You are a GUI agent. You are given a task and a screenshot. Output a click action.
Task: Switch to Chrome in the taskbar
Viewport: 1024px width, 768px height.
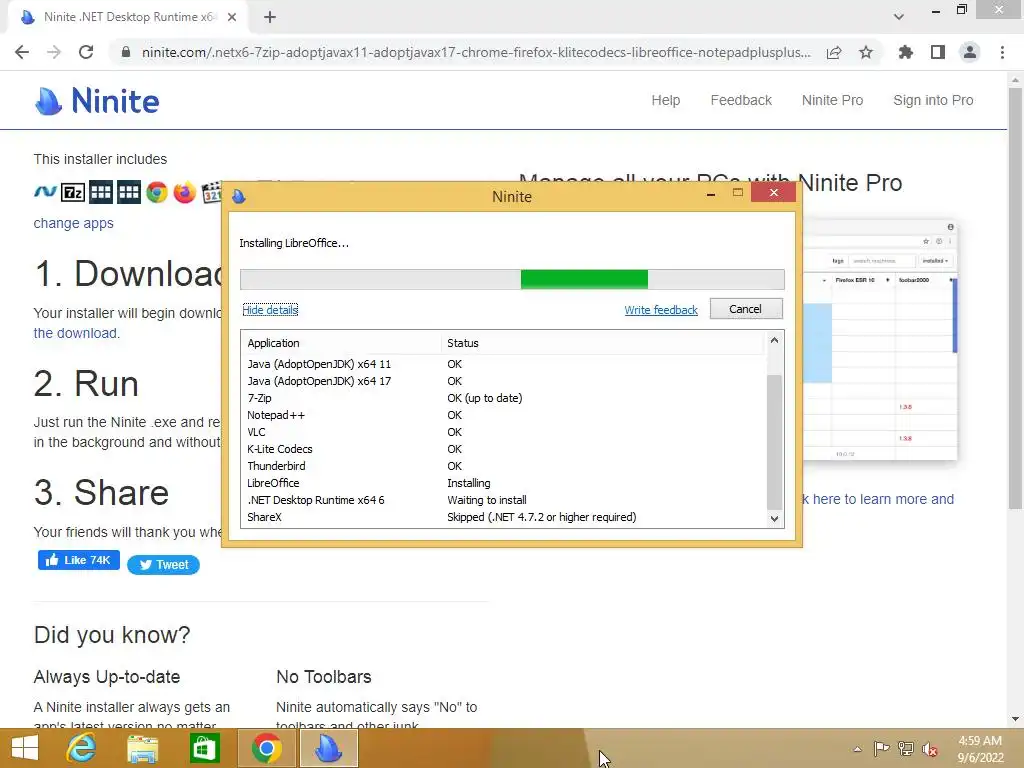pyautogui.click(x=266, y=748)
